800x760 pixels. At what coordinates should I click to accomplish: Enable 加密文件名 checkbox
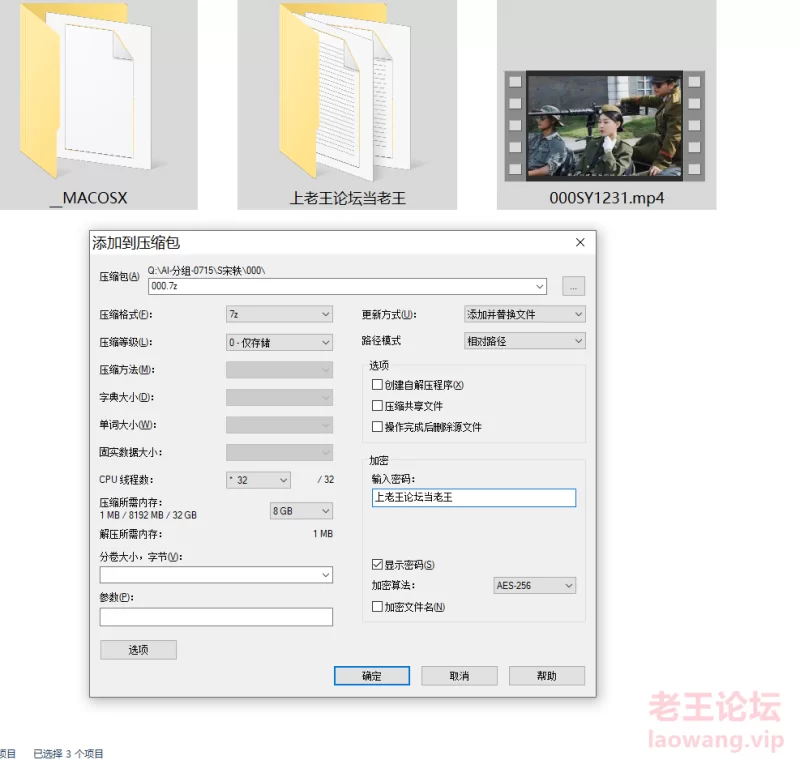point(377,606)
